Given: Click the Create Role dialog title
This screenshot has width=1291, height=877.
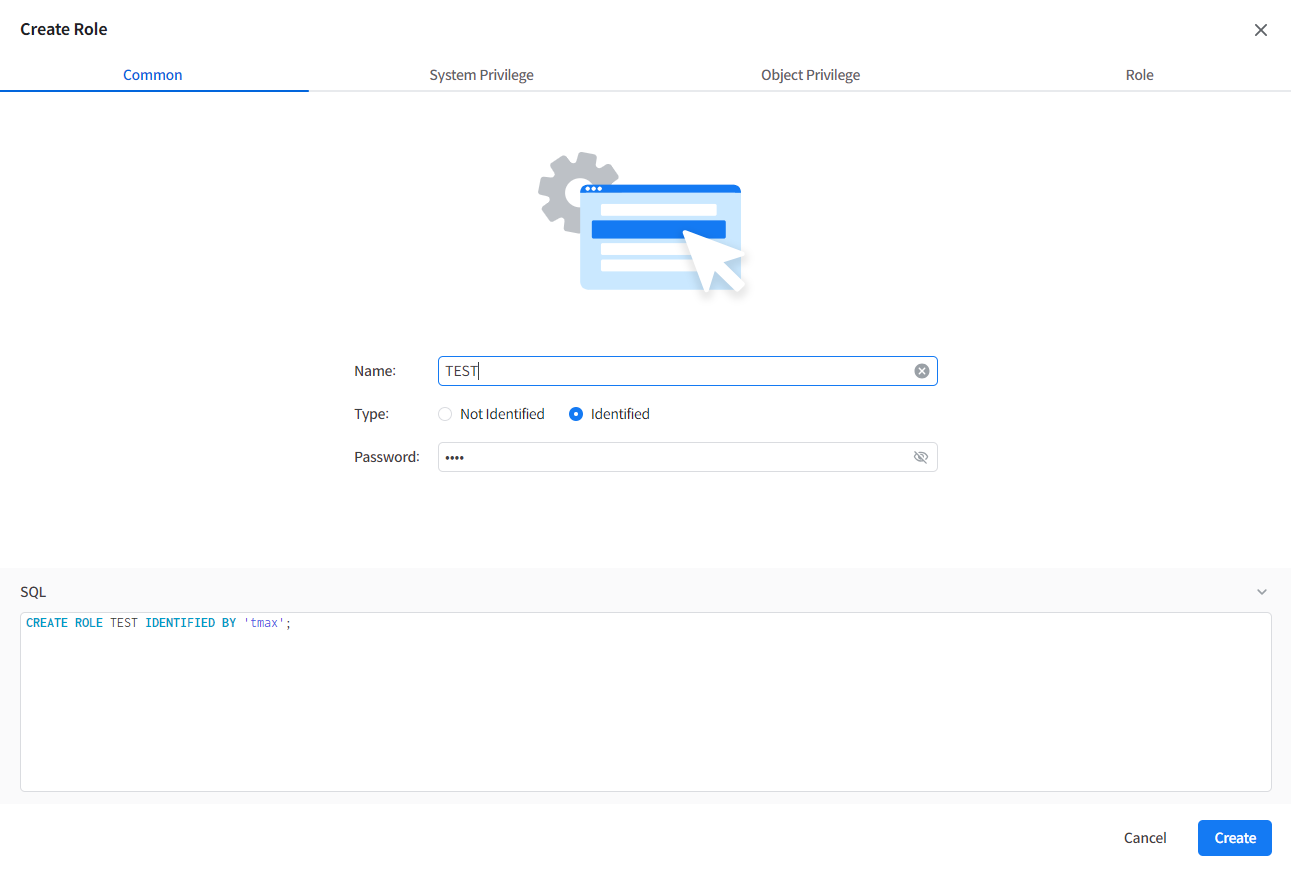Looking at the screenshot, I should 64,29.
